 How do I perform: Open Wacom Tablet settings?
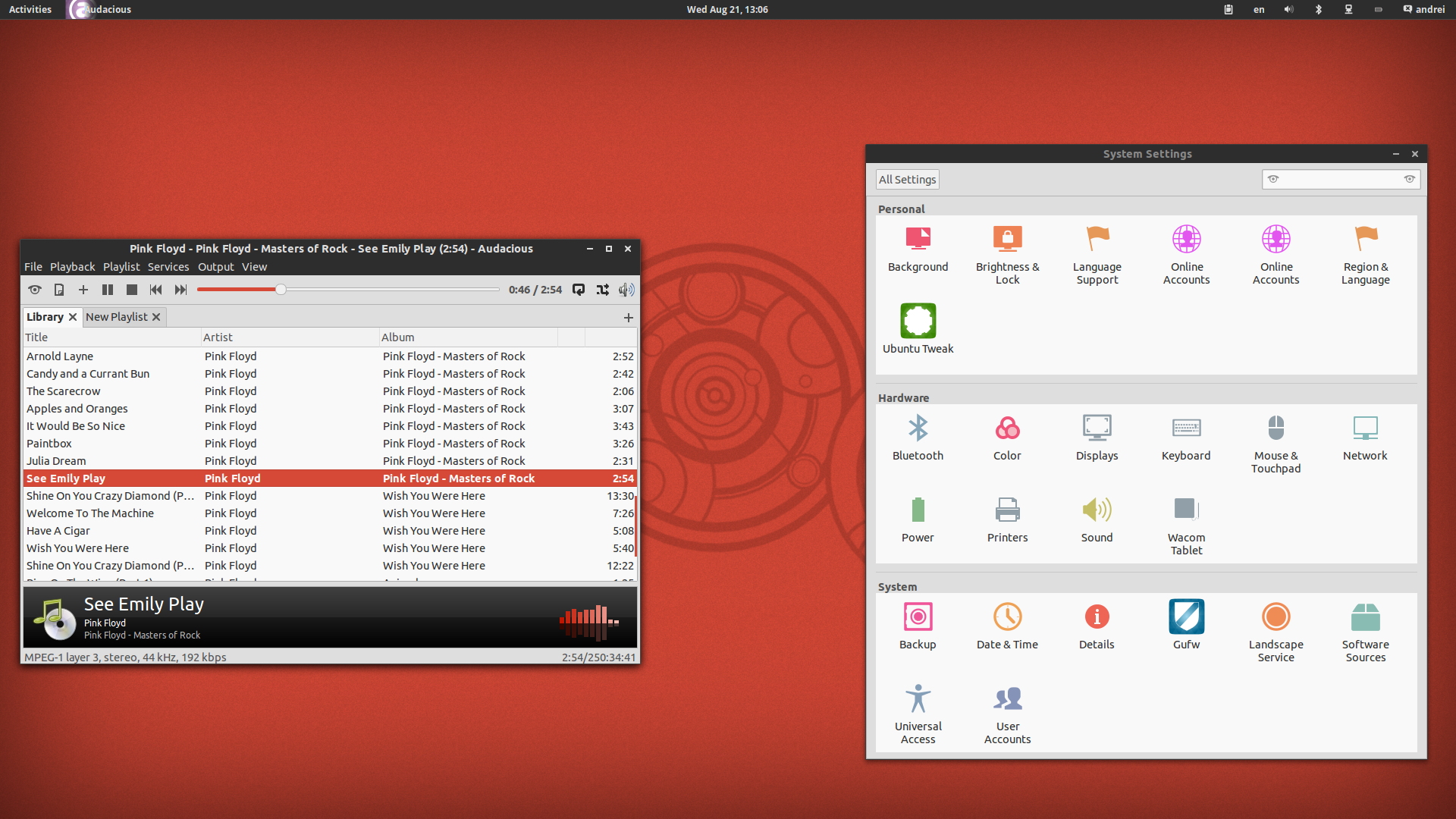tap(1187, 526)
